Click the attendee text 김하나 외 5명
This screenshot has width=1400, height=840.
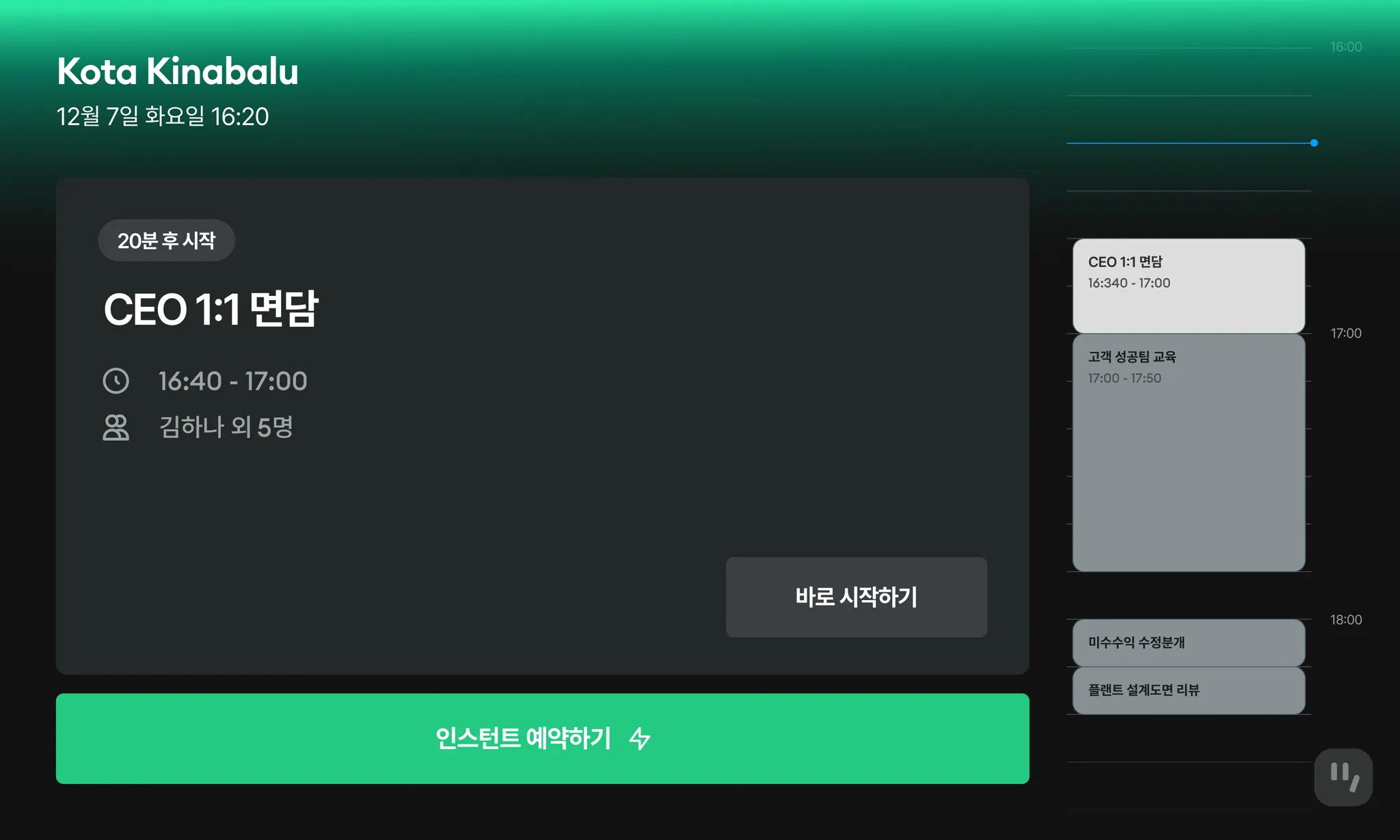tap(226, 427)
